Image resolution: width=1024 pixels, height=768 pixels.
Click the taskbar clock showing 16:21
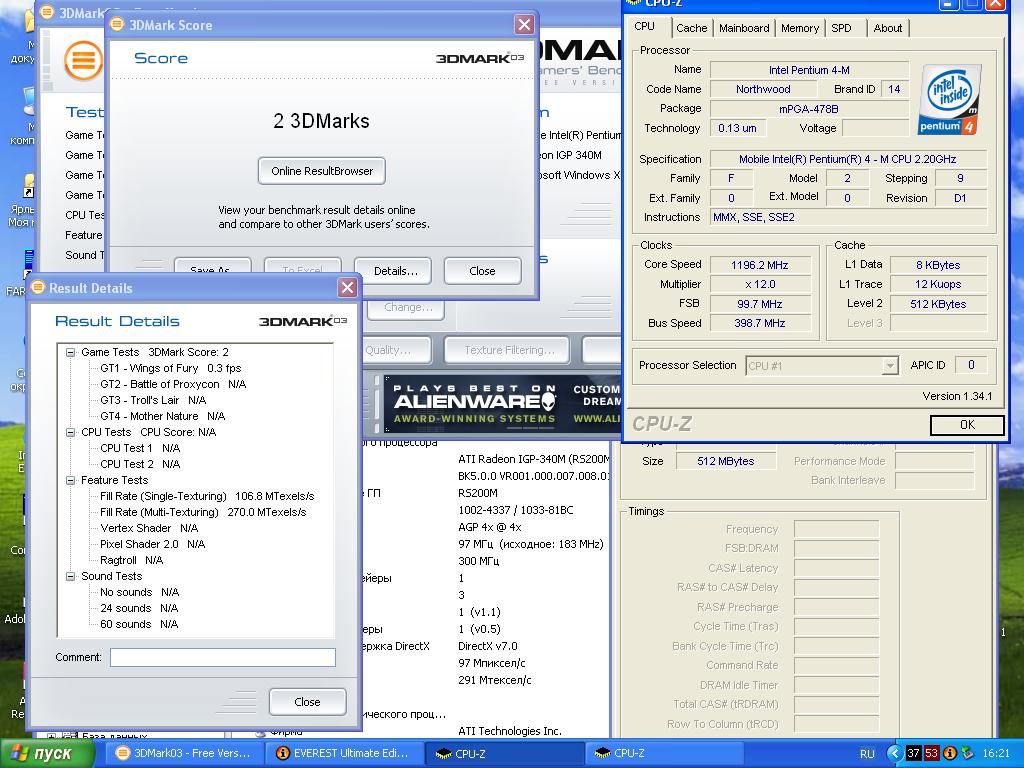click(995, 754)
